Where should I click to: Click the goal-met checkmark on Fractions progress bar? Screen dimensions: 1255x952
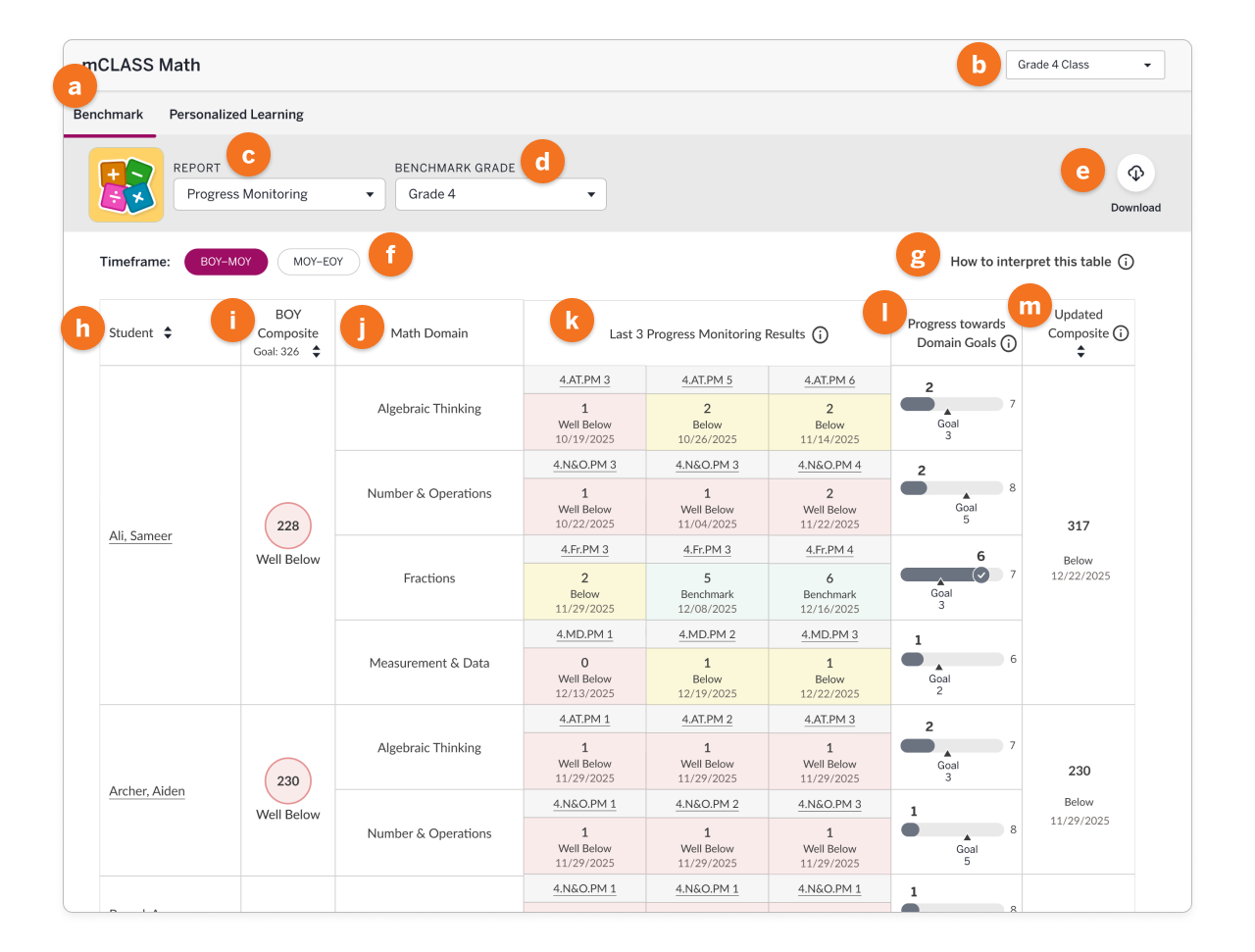point(980,576)
